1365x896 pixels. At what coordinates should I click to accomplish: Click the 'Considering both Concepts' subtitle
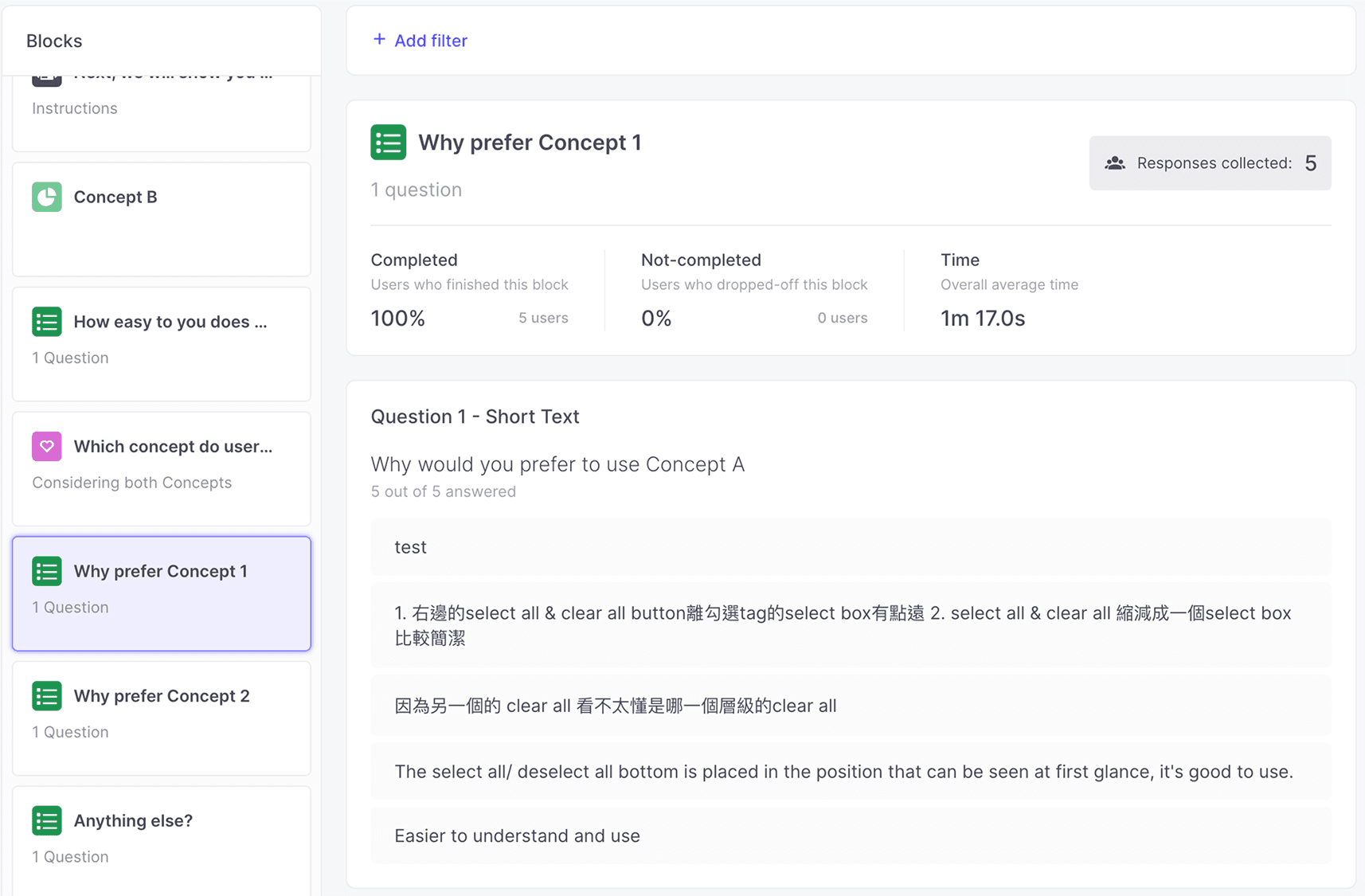point(132,483)
